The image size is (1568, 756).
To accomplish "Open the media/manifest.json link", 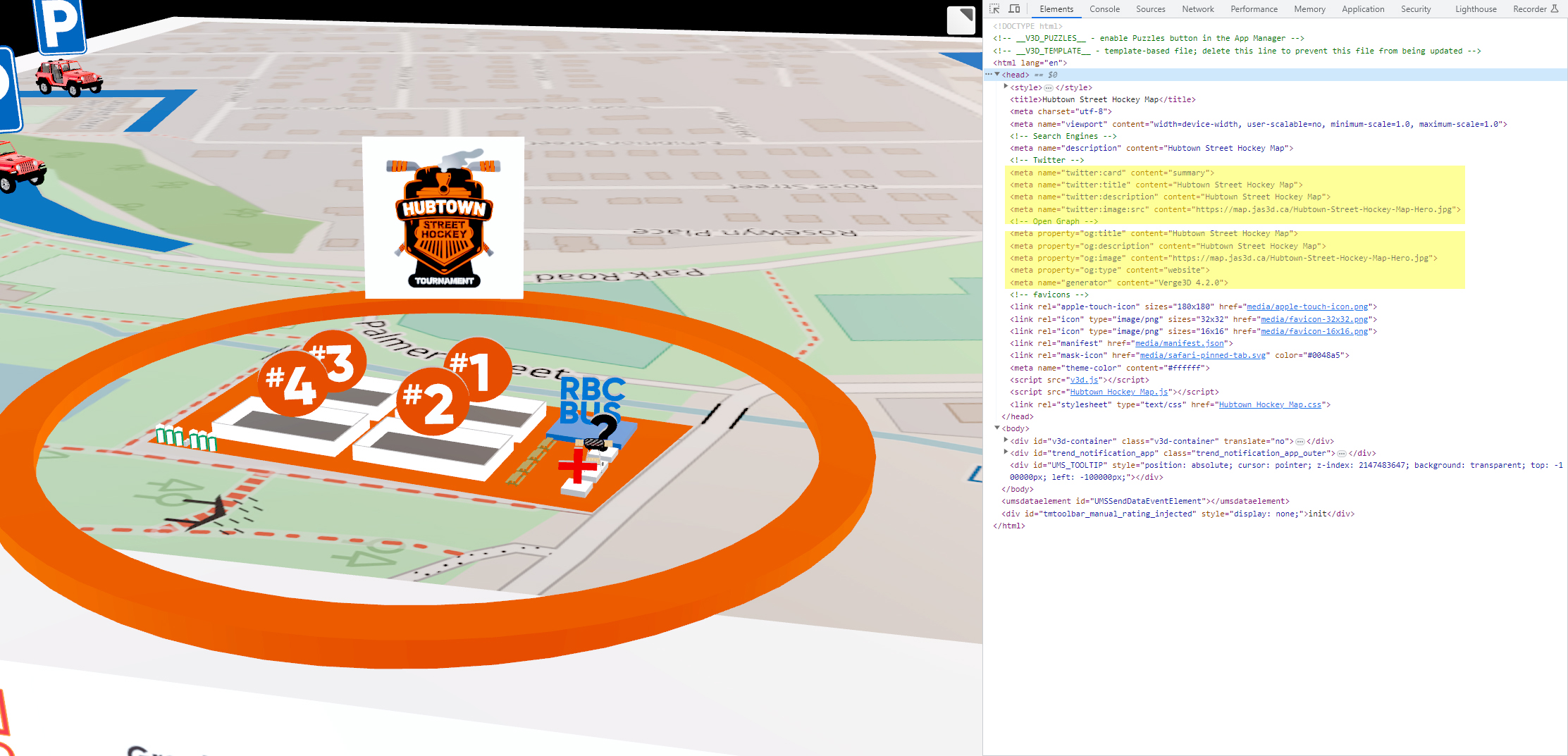I will click(1179, 344).
